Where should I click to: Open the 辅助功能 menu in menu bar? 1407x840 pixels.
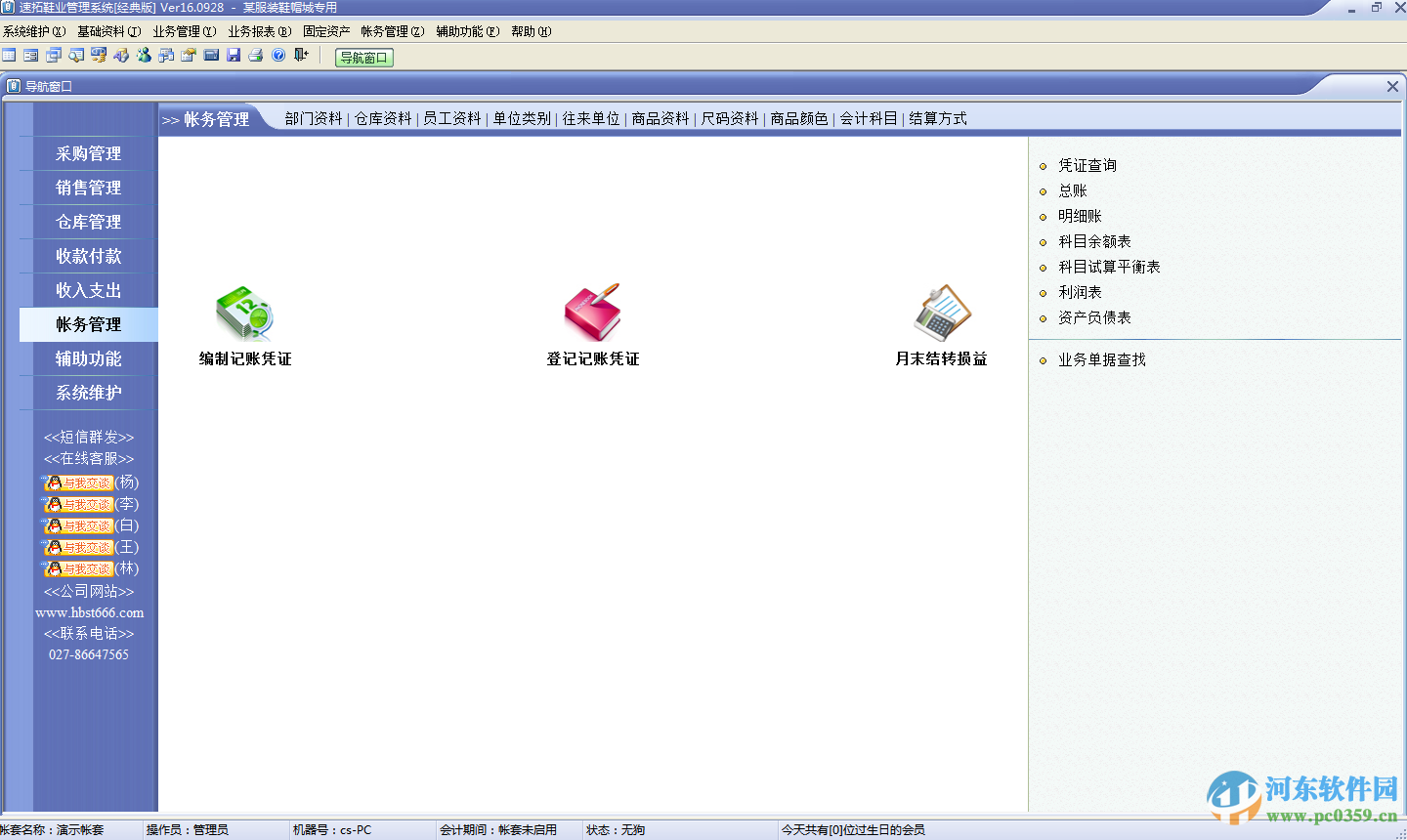point(468,31)
